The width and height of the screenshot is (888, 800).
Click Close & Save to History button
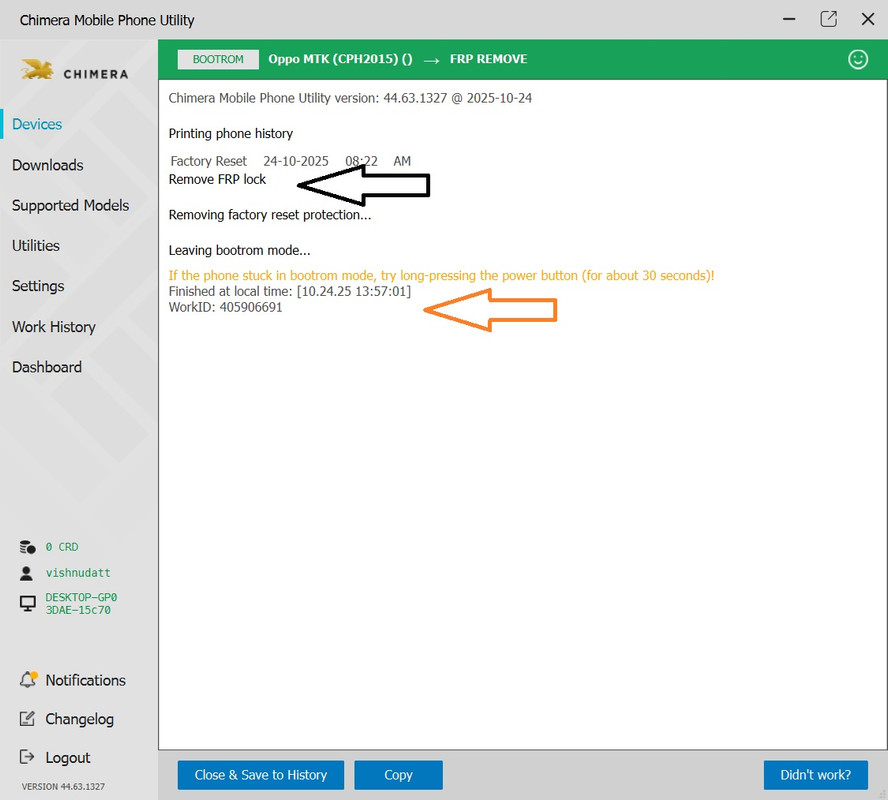coord(261,775)
